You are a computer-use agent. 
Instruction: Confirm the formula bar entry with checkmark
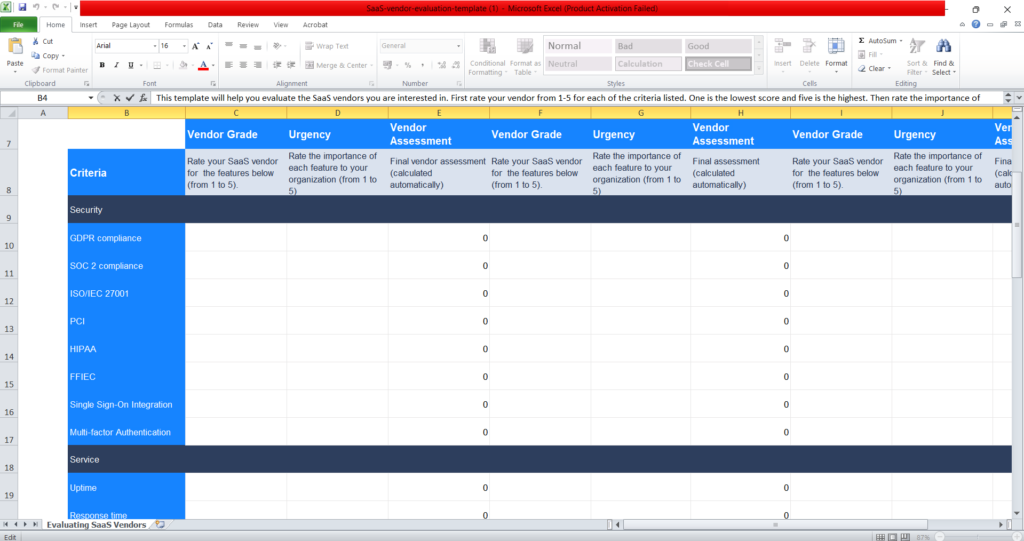[130, 98]
